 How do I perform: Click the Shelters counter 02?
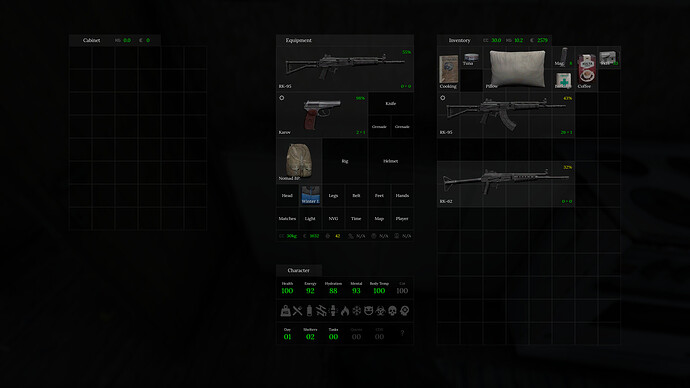(x=310, y=337)
